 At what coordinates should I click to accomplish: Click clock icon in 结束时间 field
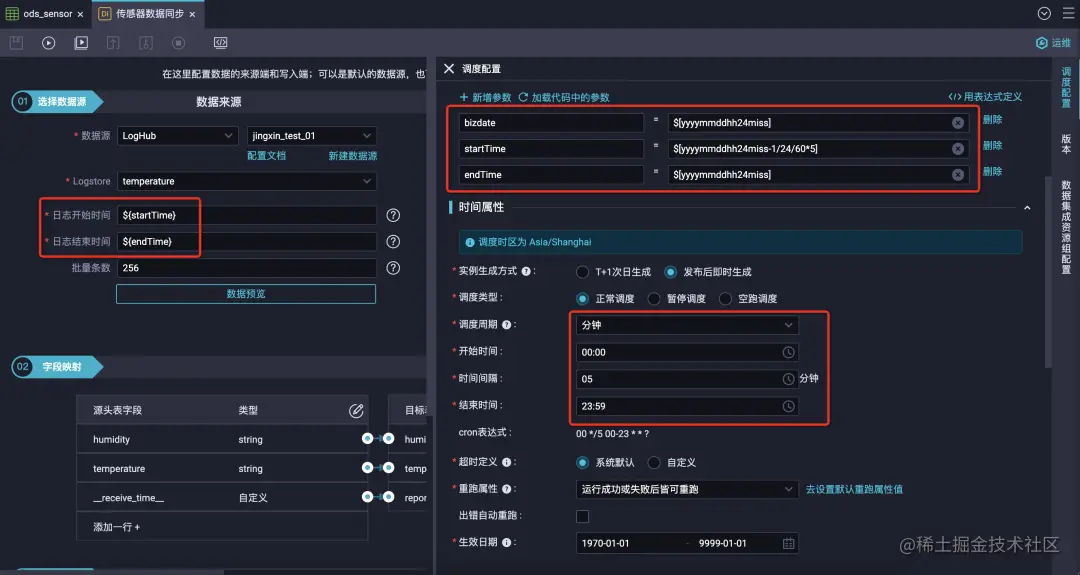[x=788, y=406]
